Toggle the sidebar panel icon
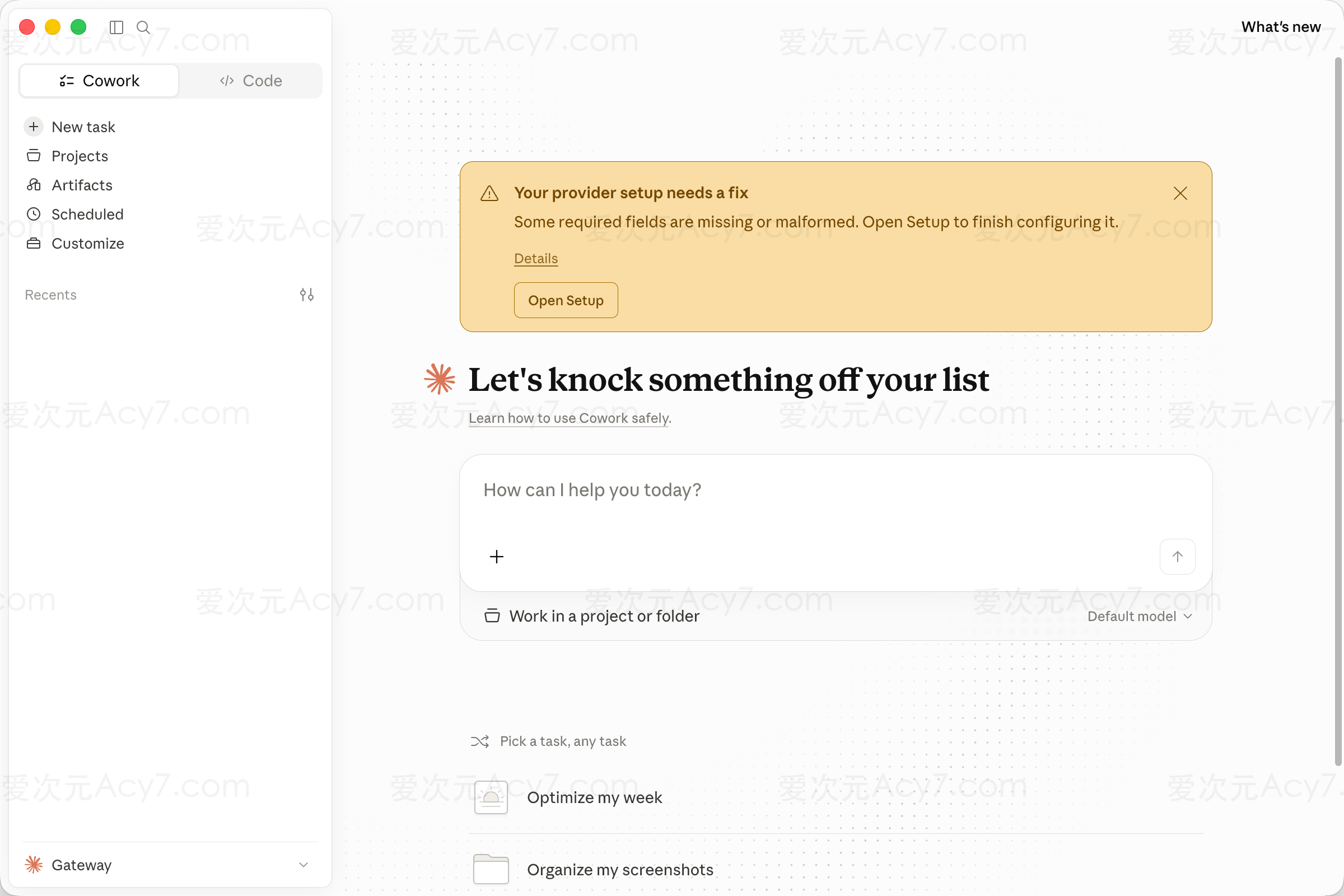 coord(116,27)
